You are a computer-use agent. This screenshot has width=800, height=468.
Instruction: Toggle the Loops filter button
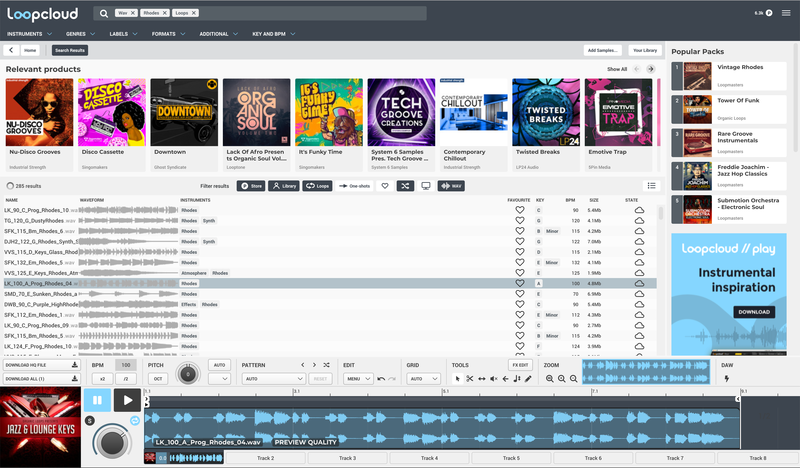pos(318,186)
